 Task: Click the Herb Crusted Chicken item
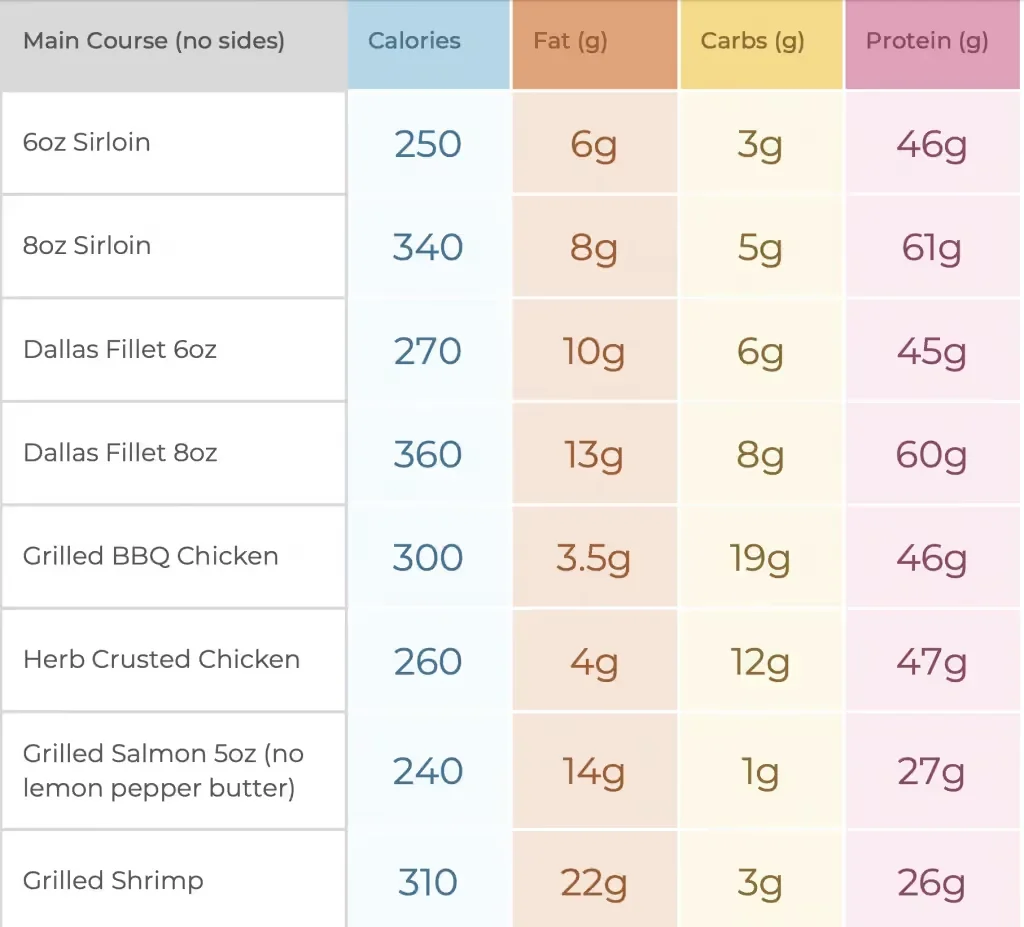click(x=161, y=660)
